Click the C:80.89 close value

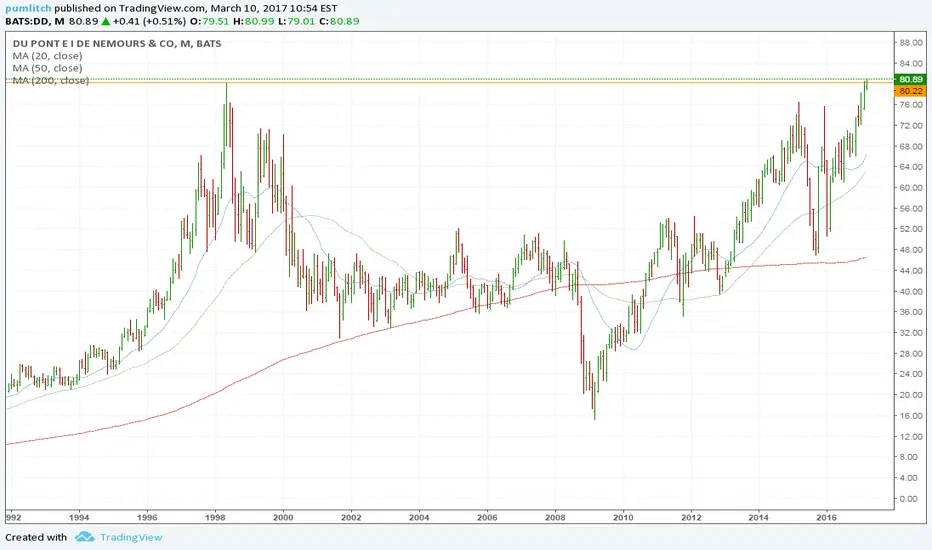(339, 21)
